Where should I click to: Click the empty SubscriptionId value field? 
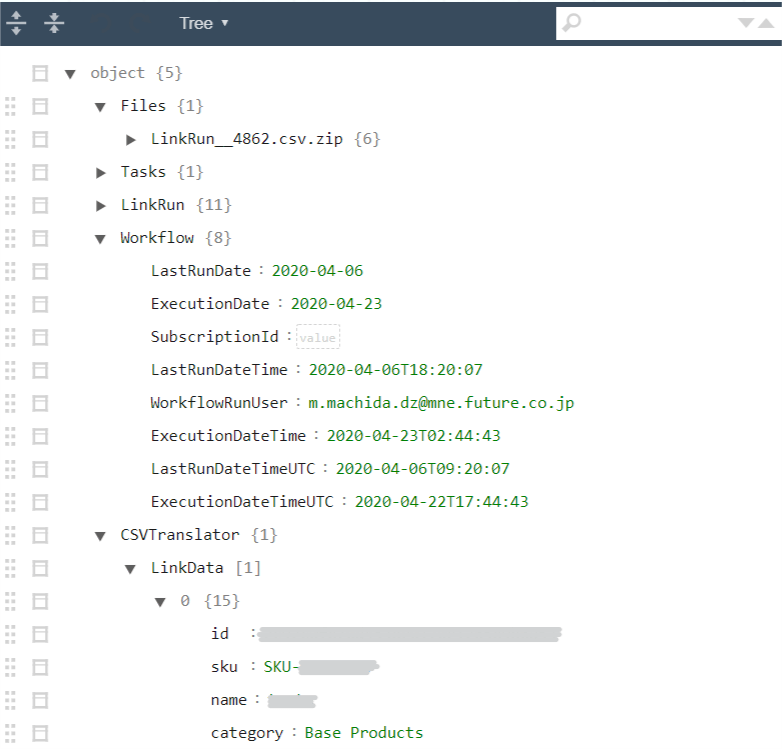click(x=318, y=338)
